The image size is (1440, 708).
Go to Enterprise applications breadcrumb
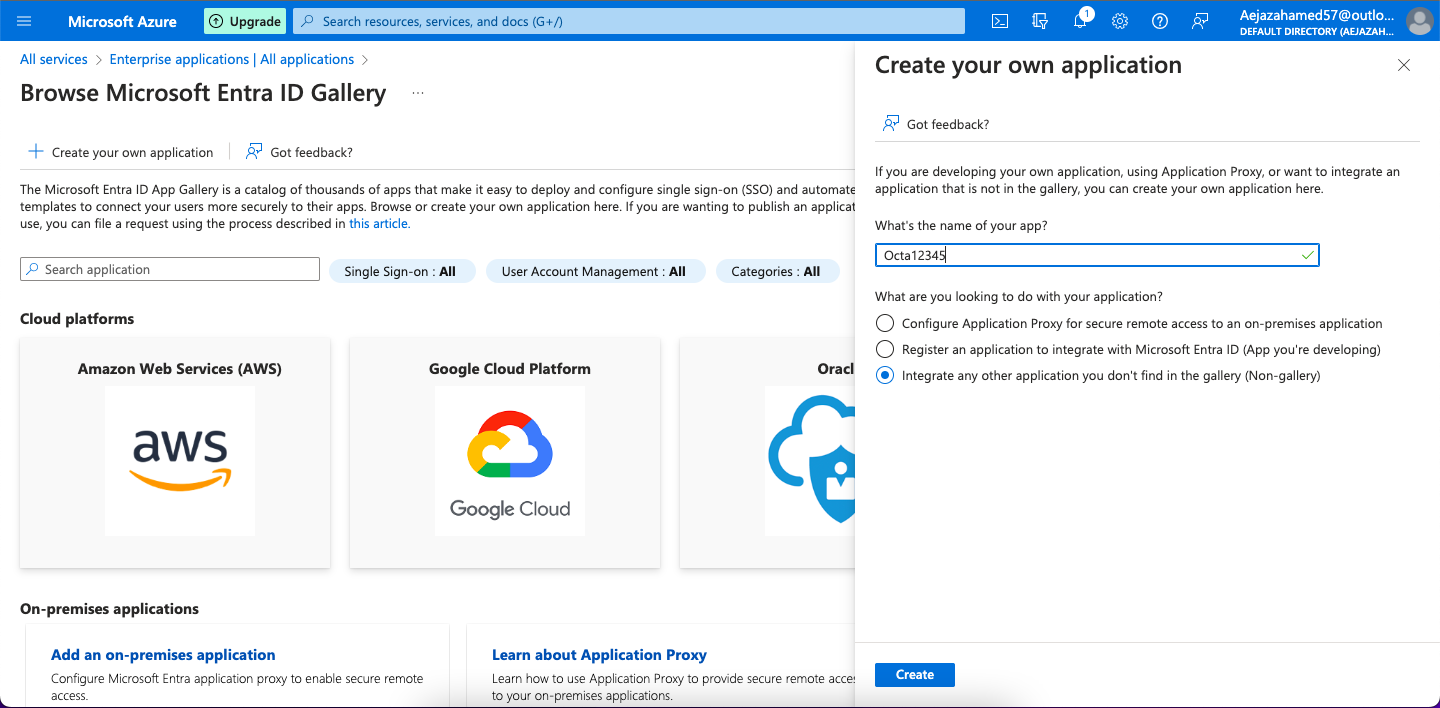click(x=232, y=59)
